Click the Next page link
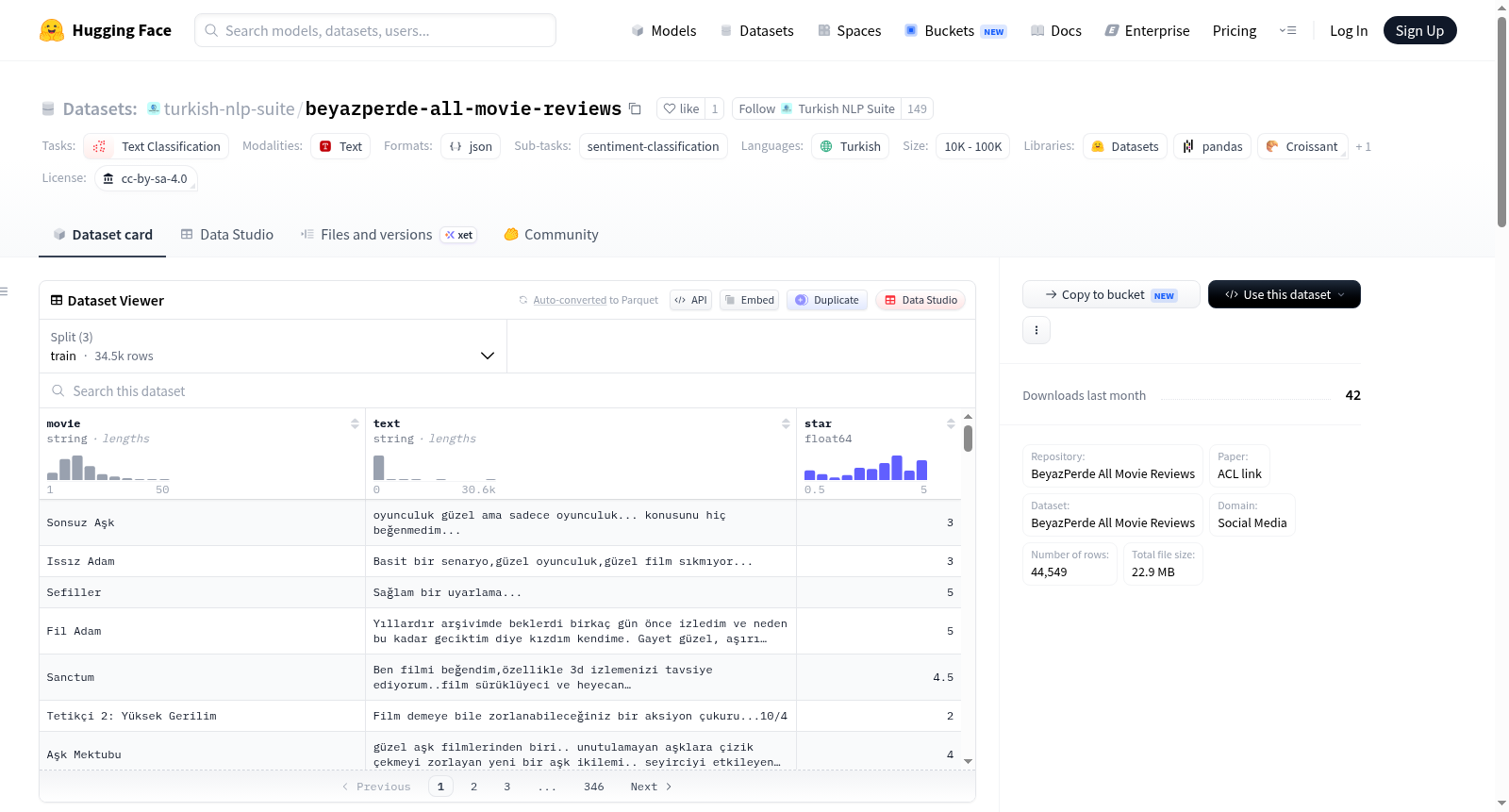The image size is (1509, 812). tap(651, 787)
